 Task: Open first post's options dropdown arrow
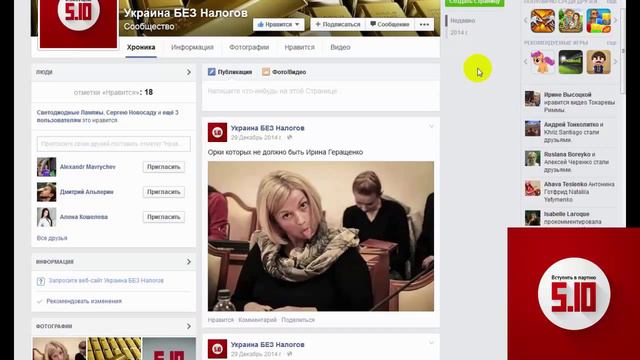point(431,127)
